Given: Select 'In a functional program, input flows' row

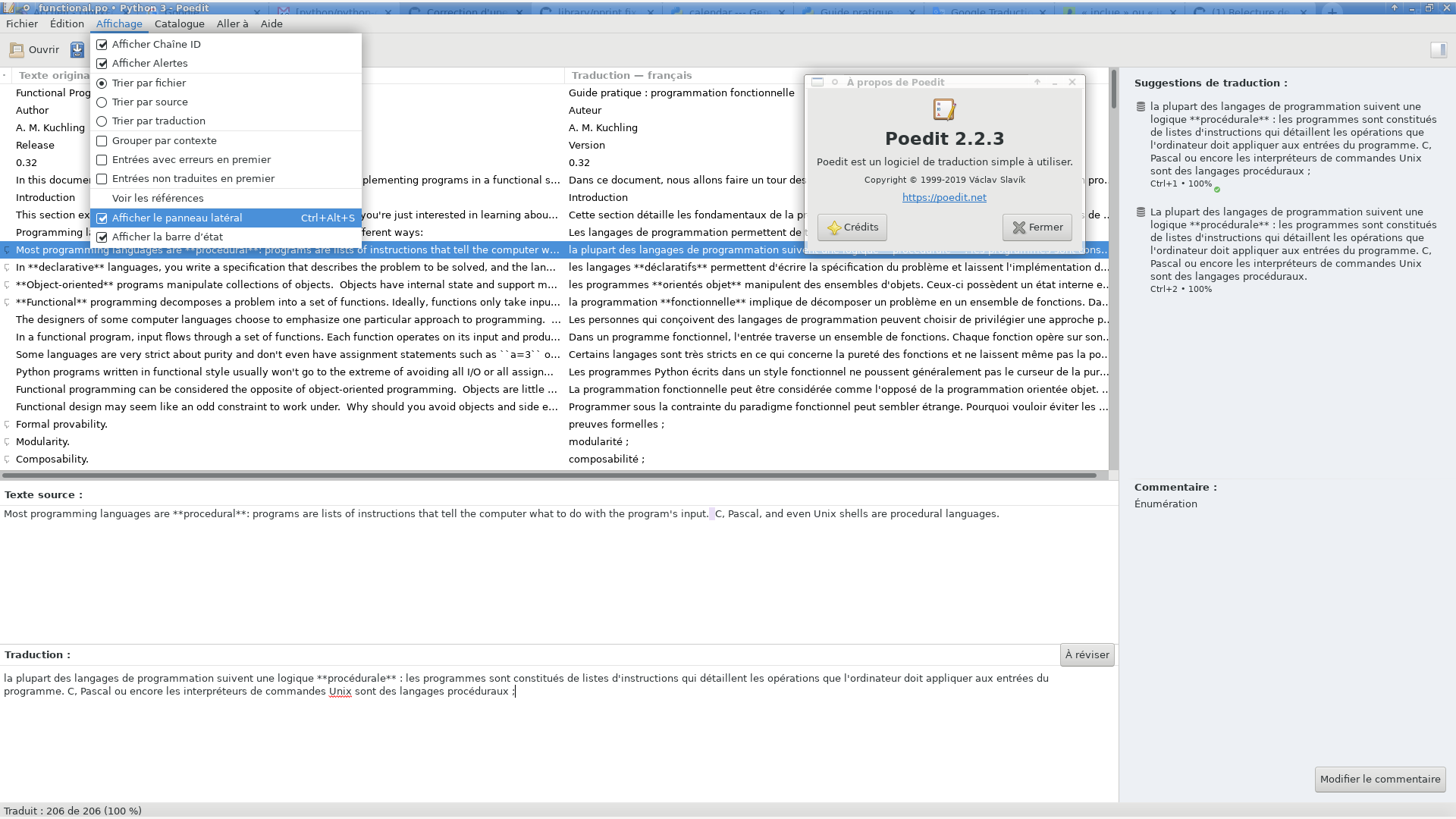Looking at the screenshot, I should (x=288, y=337).
